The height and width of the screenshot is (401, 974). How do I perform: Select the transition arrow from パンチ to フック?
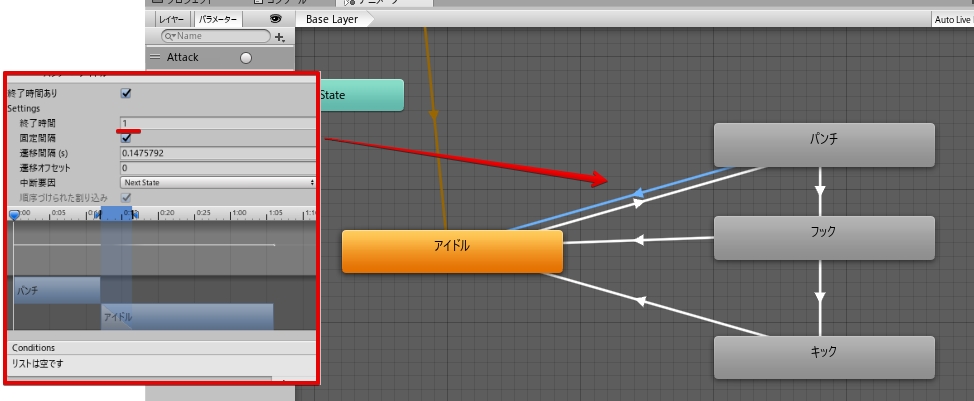pos(821,191)
